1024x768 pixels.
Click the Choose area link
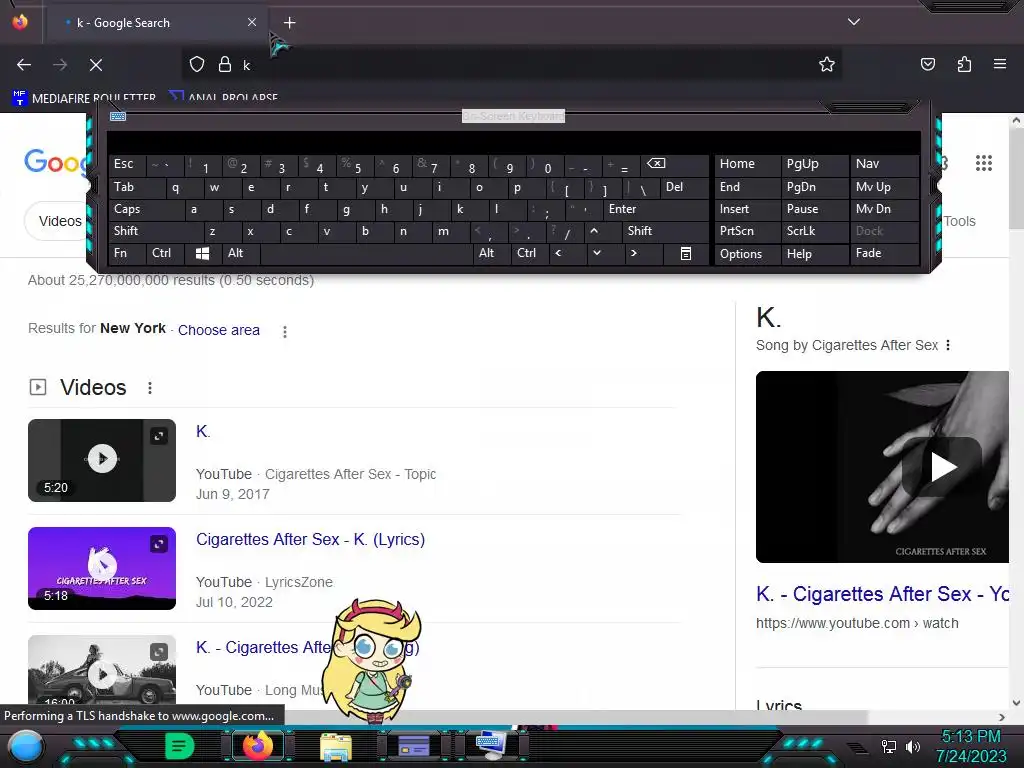[x=219, y=330]
